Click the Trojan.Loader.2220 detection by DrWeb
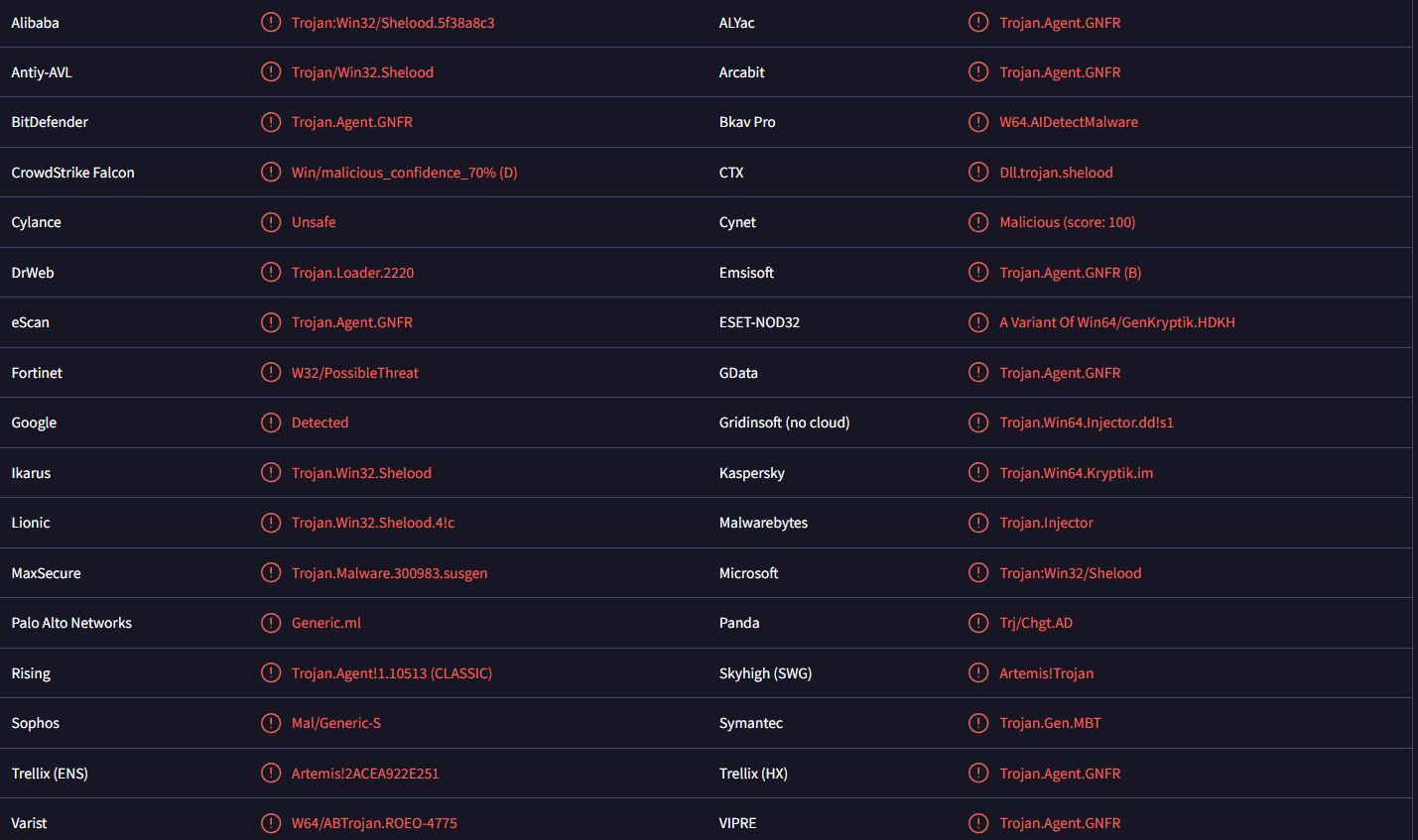The width and height of the screenshot is (1418, 840). (x=352, y=273)
